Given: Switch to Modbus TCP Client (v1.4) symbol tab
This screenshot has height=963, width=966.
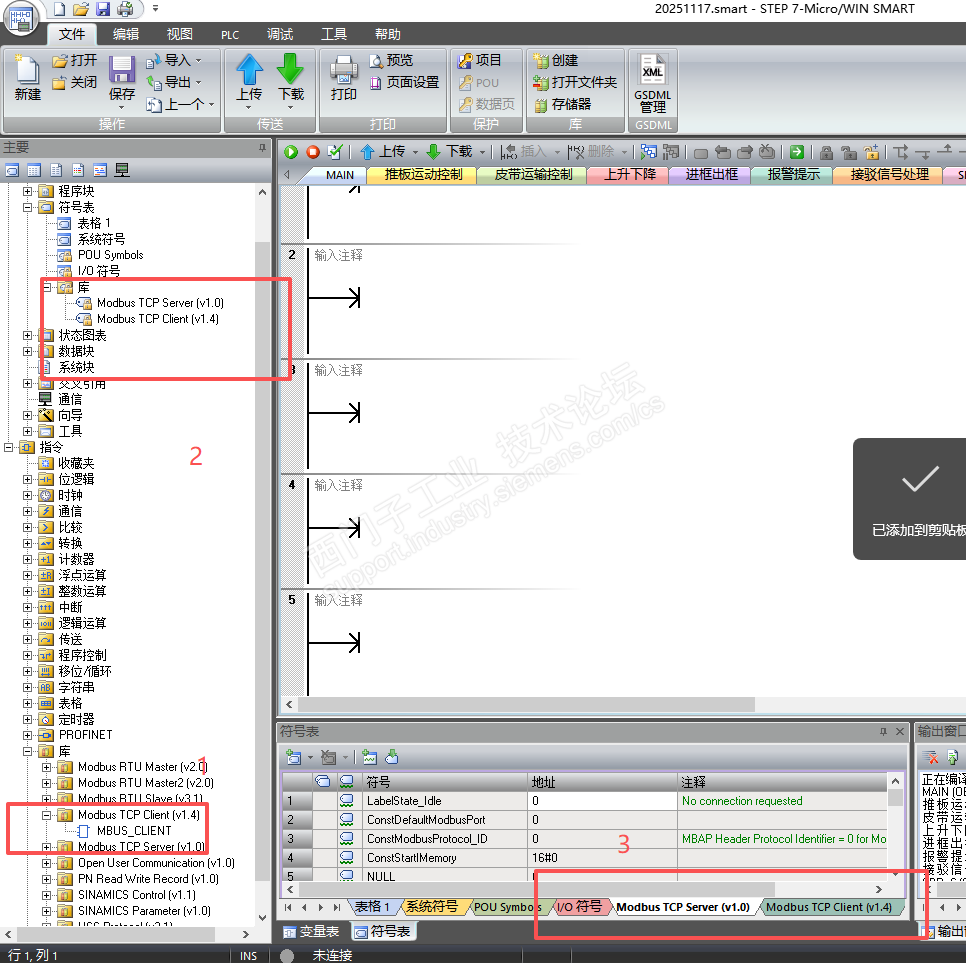Looking at the screenshot, I should click(x=829, y=907).
